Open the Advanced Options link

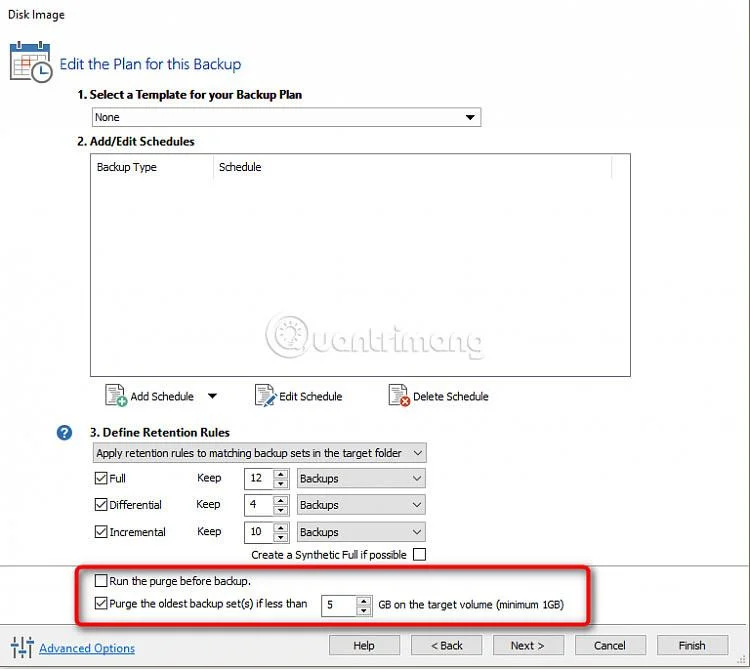click(87, 648)
